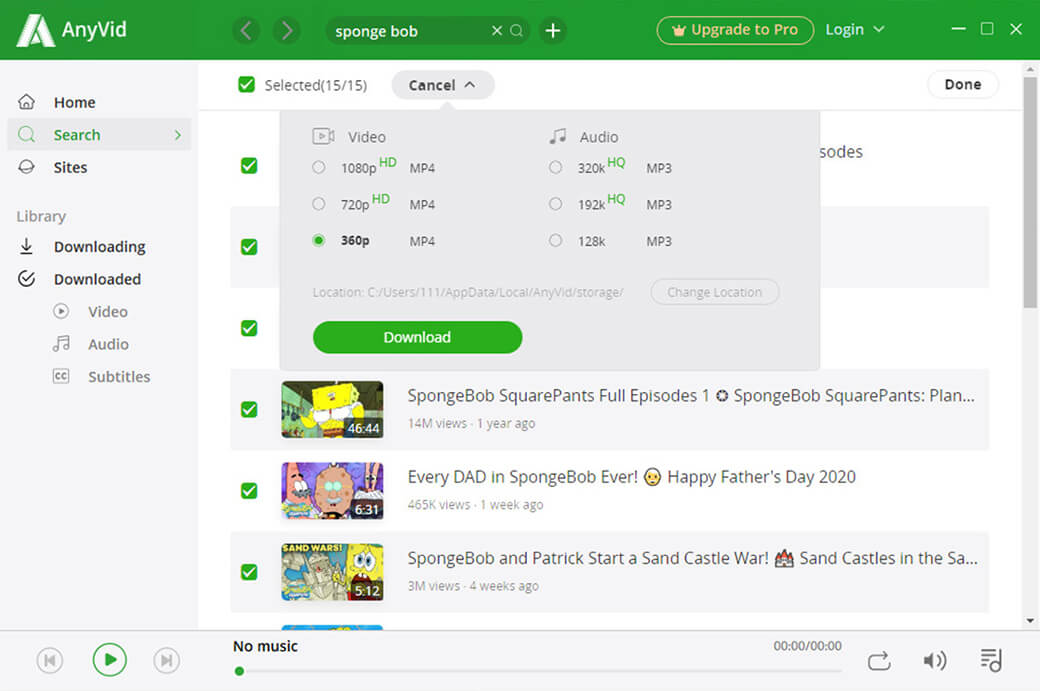The height and width of the screenshot is (691, 1040).
Task: Click the Search magnifier icon in sidebar
Action: pyautogui.click(x=27, y=135)
